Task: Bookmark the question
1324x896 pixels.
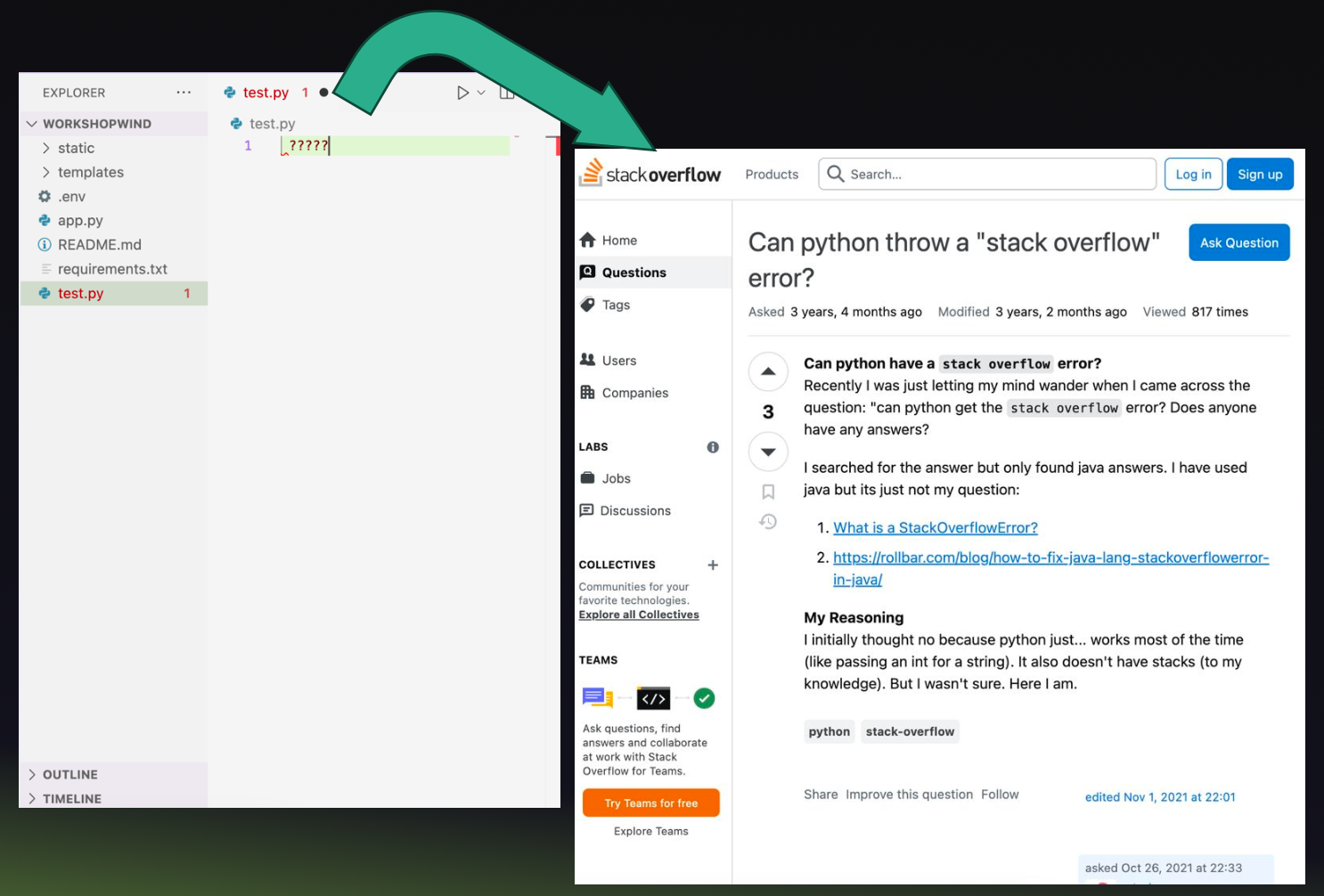Action: (x=768, y=492)
